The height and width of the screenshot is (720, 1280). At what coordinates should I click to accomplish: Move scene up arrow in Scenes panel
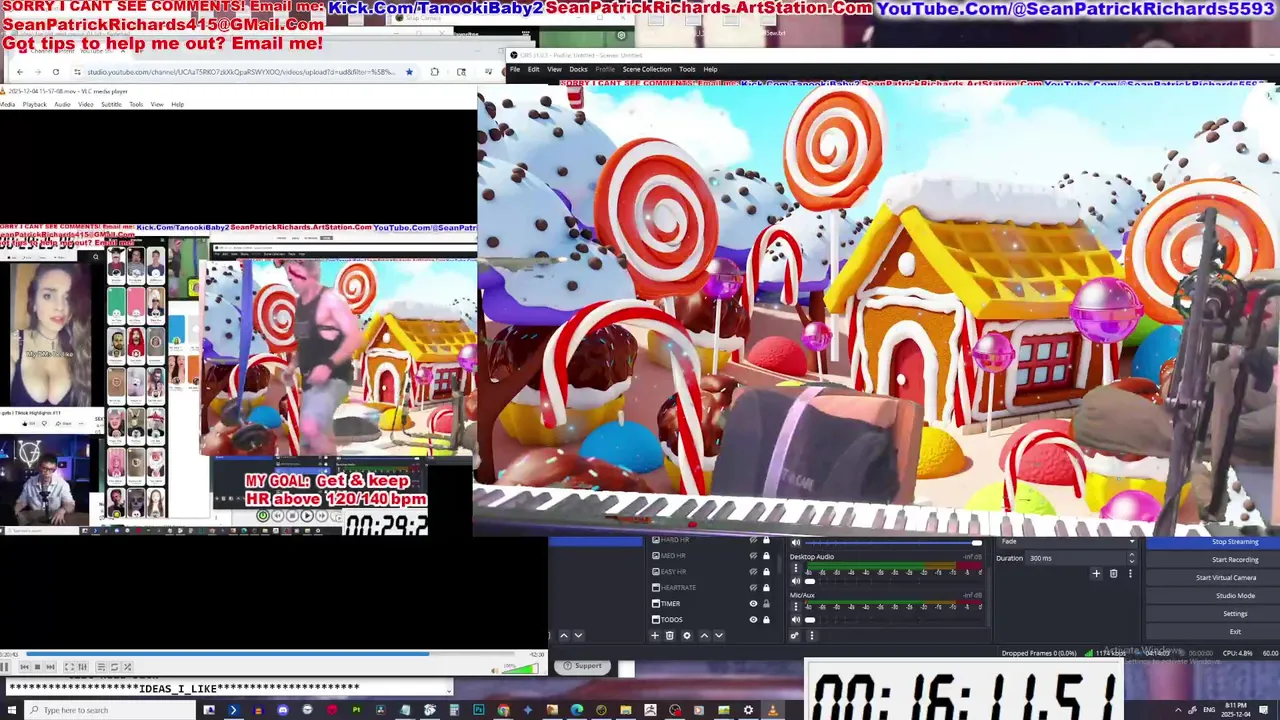pyautogui.click(x=563, y=636)
